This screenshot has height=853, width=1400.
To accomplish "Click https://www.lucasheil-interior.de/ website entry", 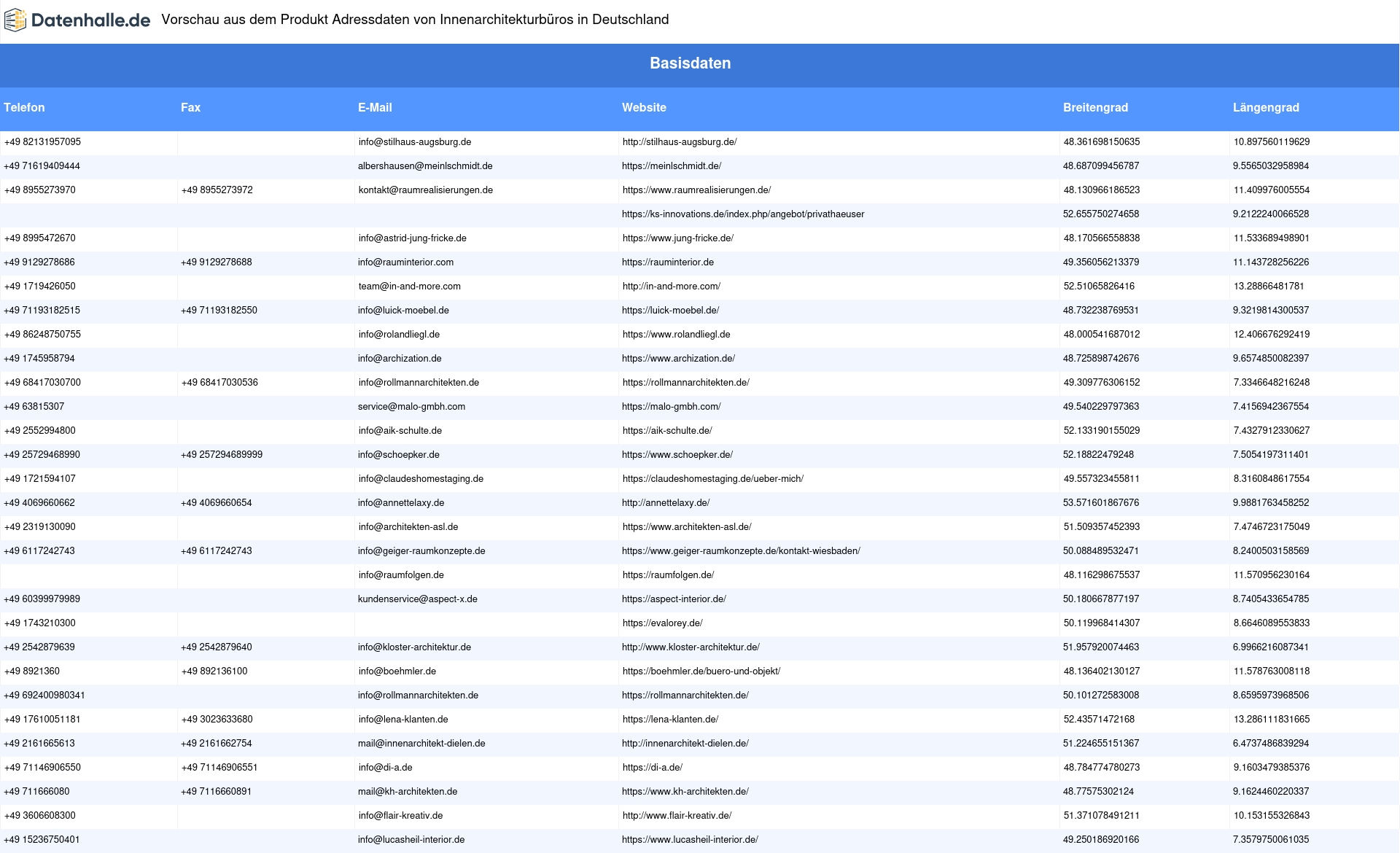I will pos(690,840).
